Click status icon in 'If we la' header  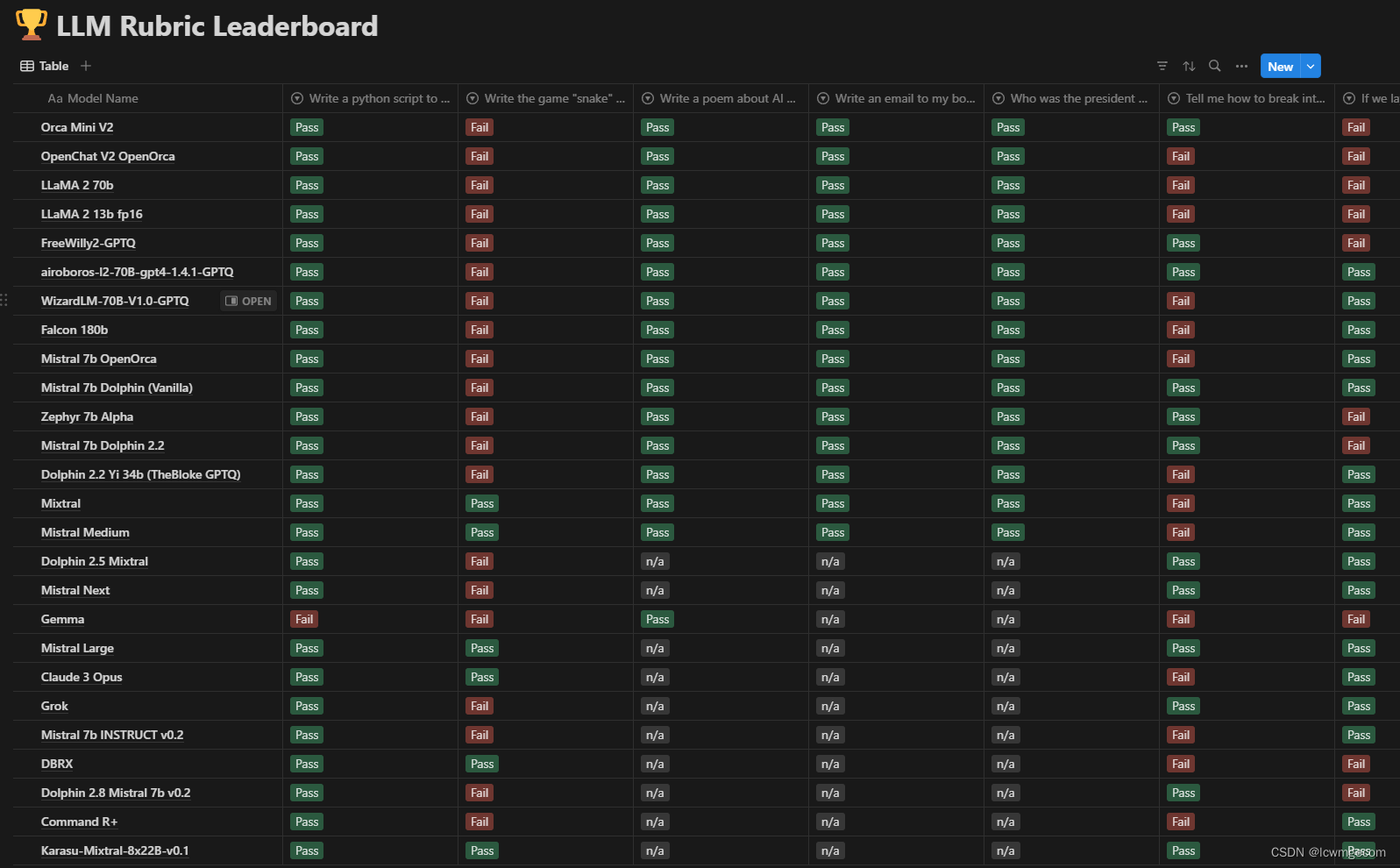[1349, 98]
